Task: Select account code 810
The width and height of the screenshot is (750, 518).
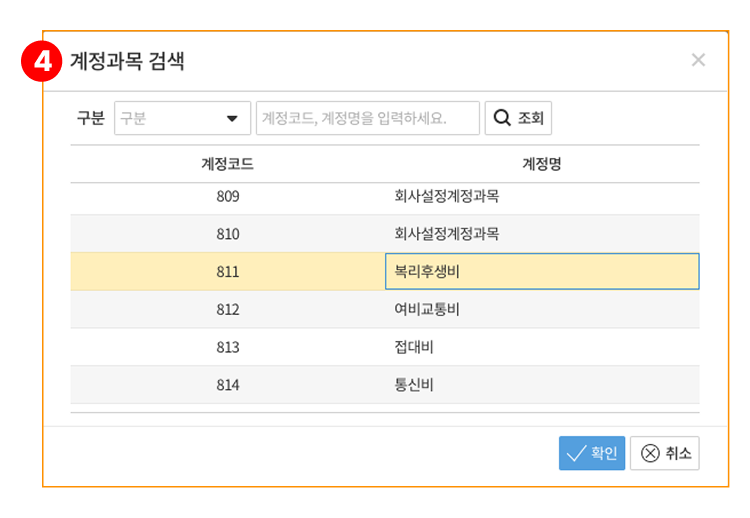Action: pos(228,234)
